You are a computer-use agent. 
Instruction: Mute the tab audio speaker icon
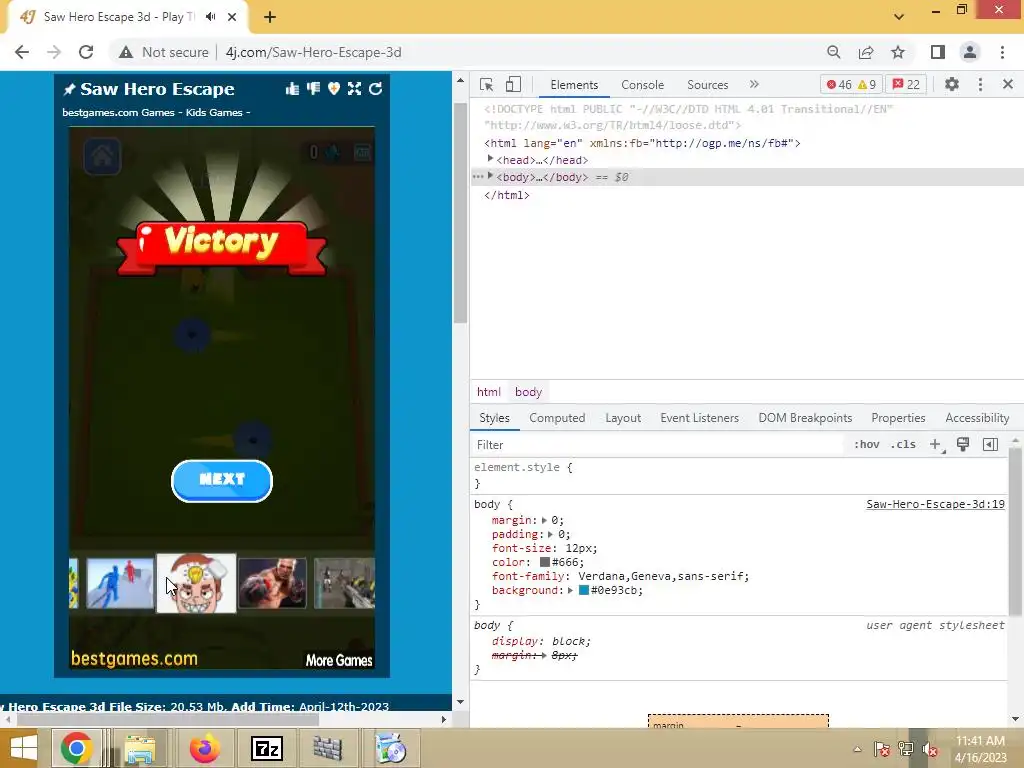(x=210, y=17)
